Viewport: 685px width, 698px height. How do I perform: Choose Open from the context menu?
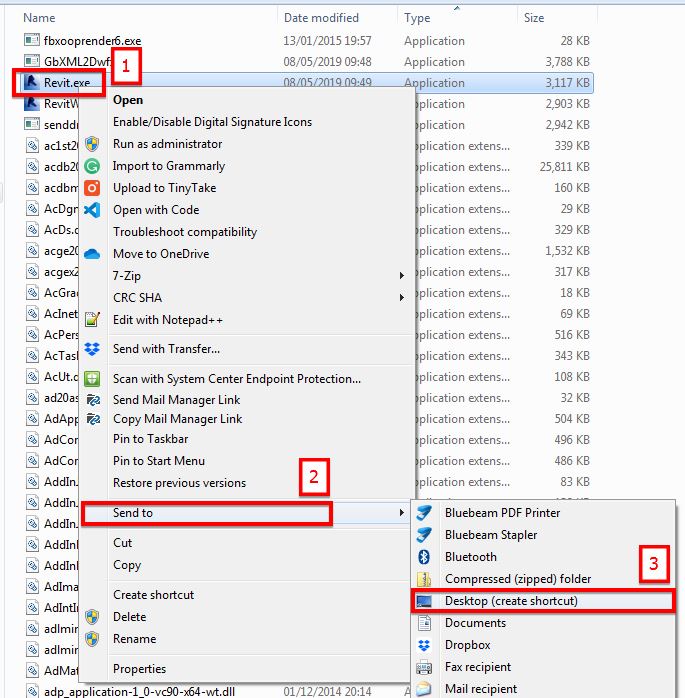coord(128,100)
